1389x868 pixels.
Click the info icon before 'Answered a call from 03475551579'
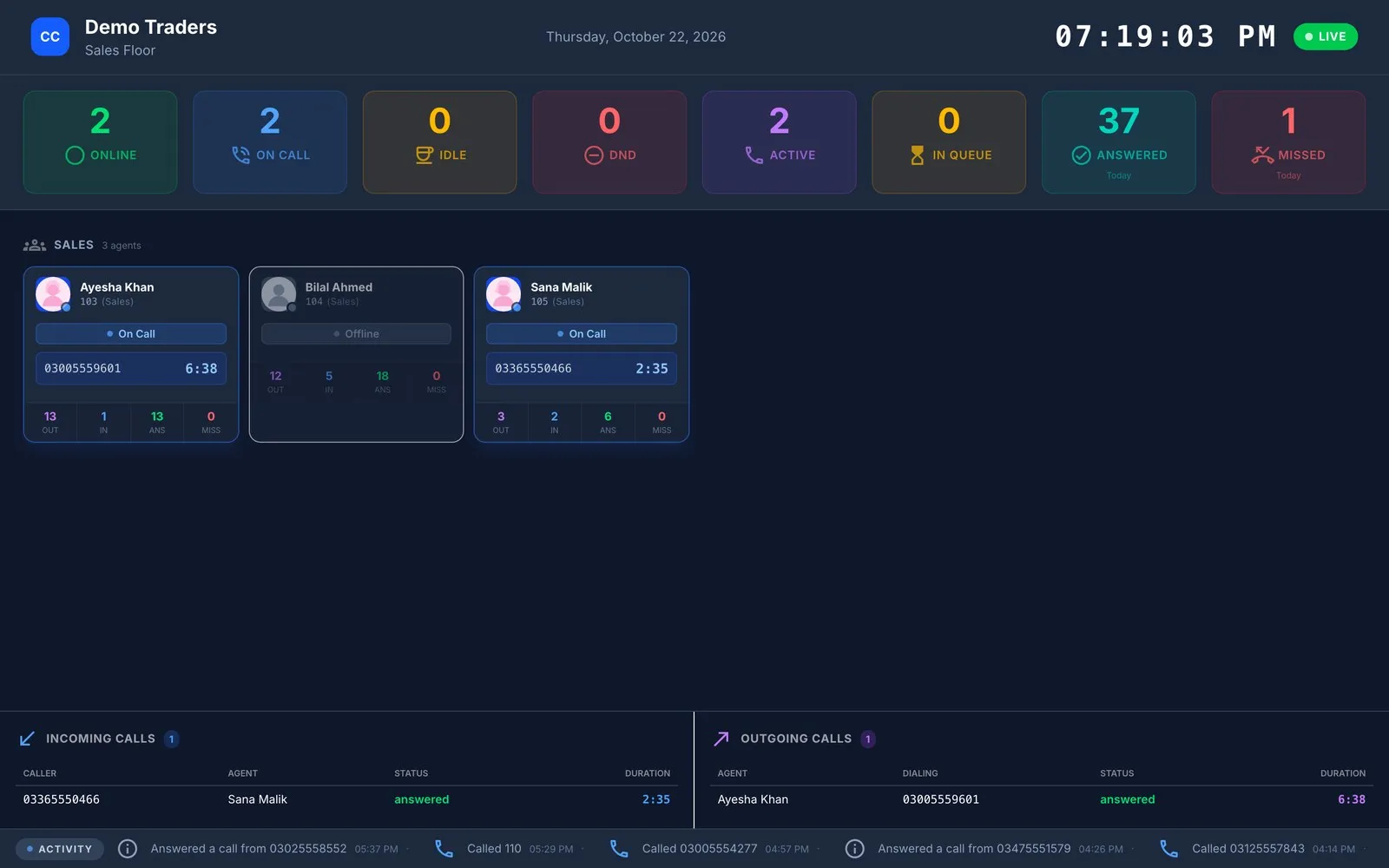854,849
